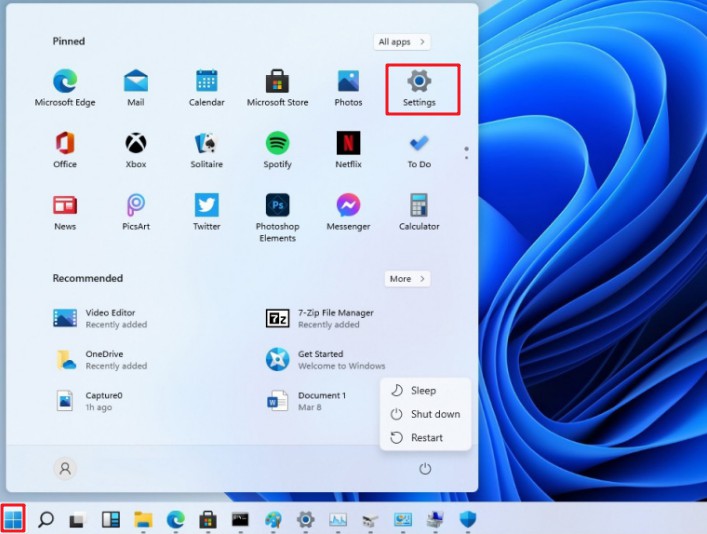Choose Shut down from the power menu
The width and height of the screenshot is (707, 534).
click(425, 414)
